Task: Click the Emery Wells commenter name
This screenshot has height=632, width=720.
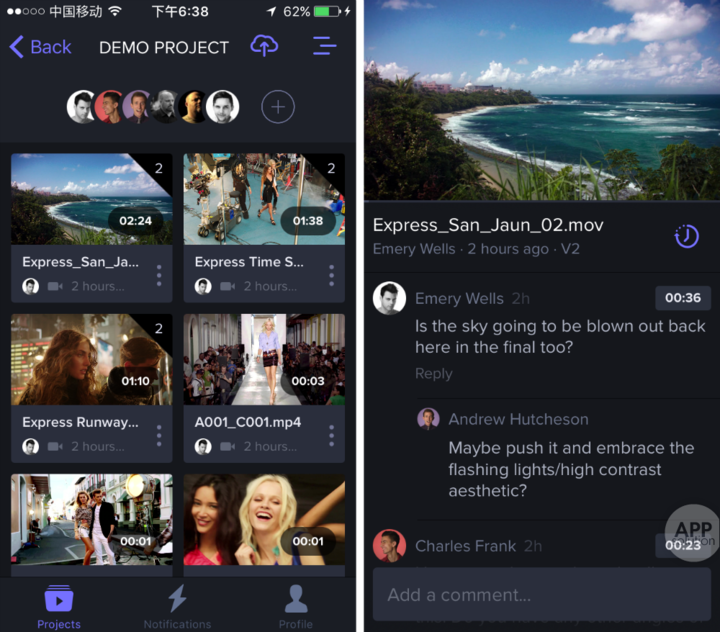Action: 459,299
